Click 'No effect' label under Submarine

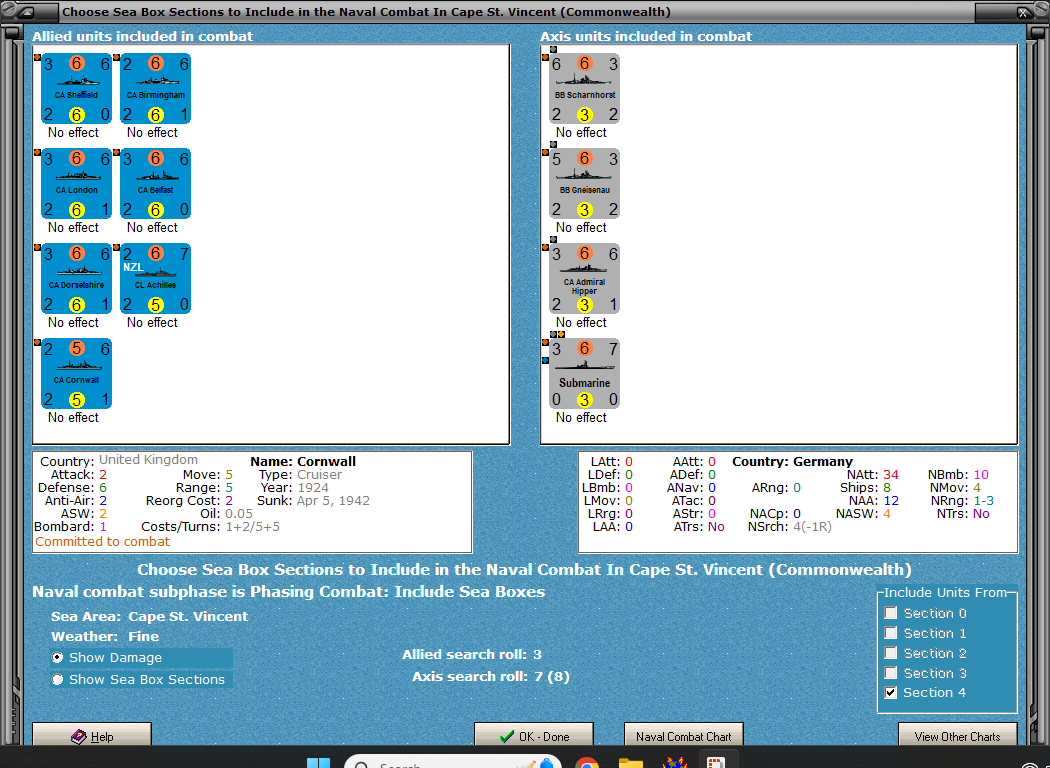tap(581, 418)
